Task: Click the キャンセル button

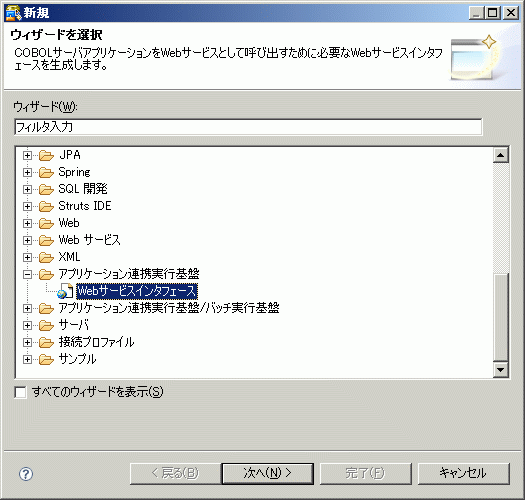Action: pyautogui.click(x=464, y=474)
